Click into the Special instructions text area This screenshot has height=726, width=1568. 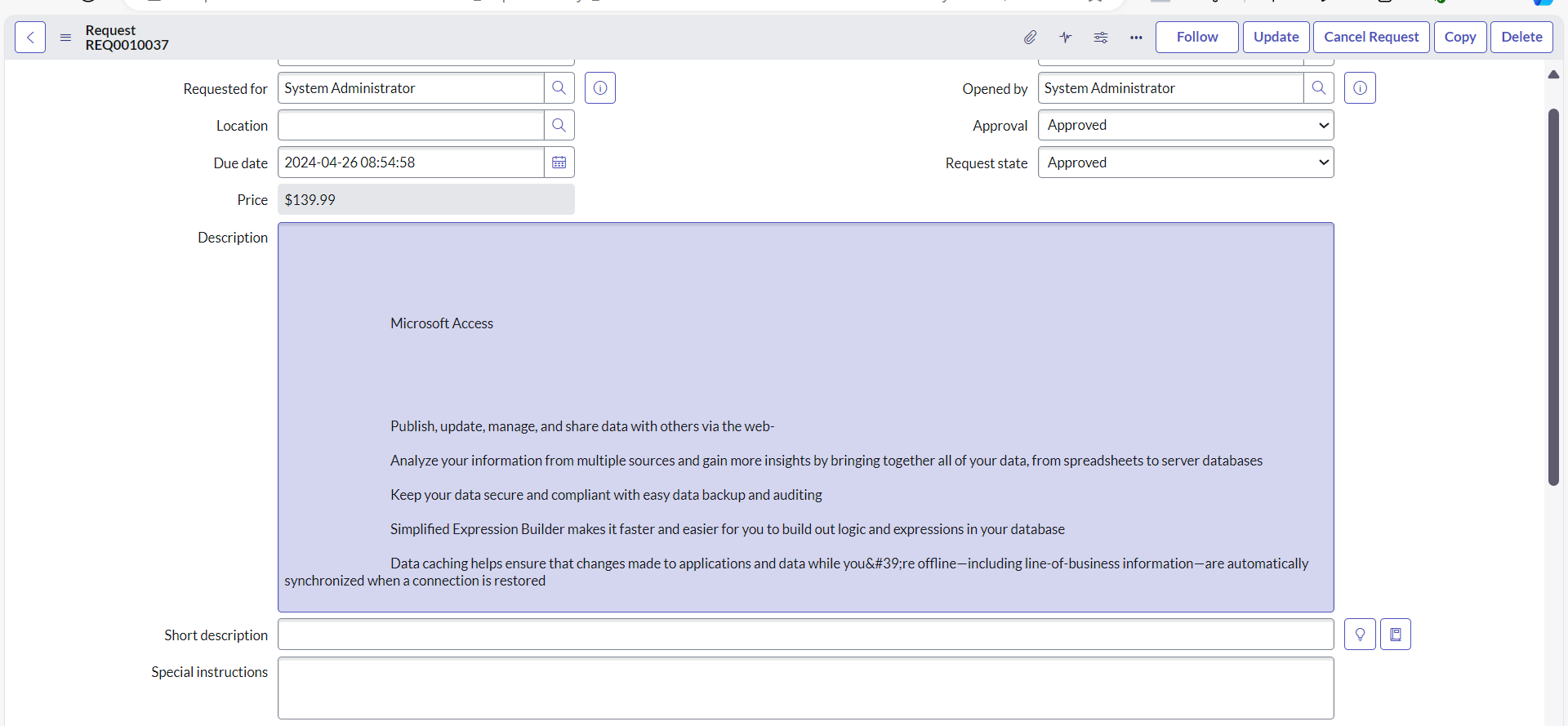tap(805, 688)
